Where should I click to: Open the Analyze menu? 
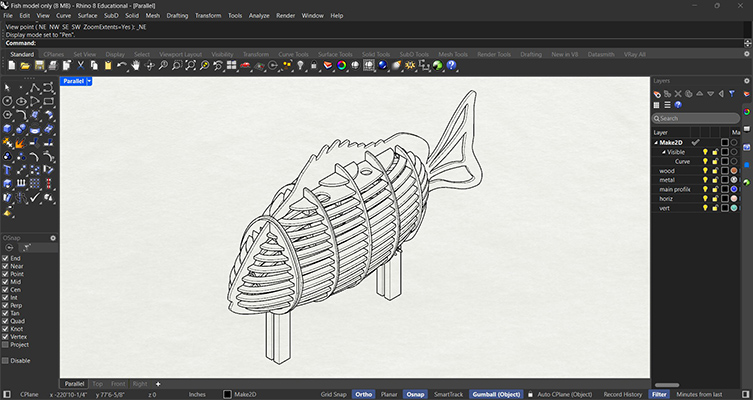(x=258, y=16)
